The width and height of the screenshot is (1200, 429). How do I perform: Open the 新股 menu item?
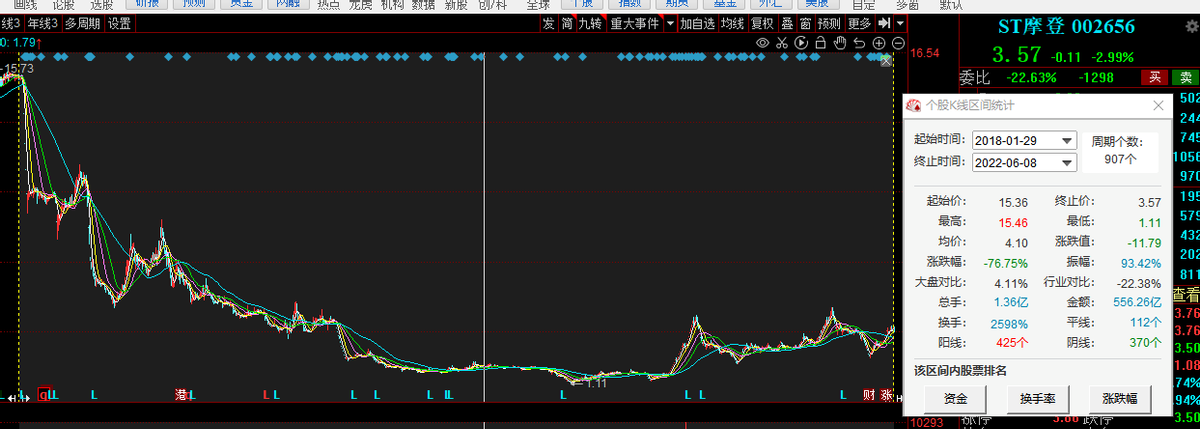pos(456,5)
